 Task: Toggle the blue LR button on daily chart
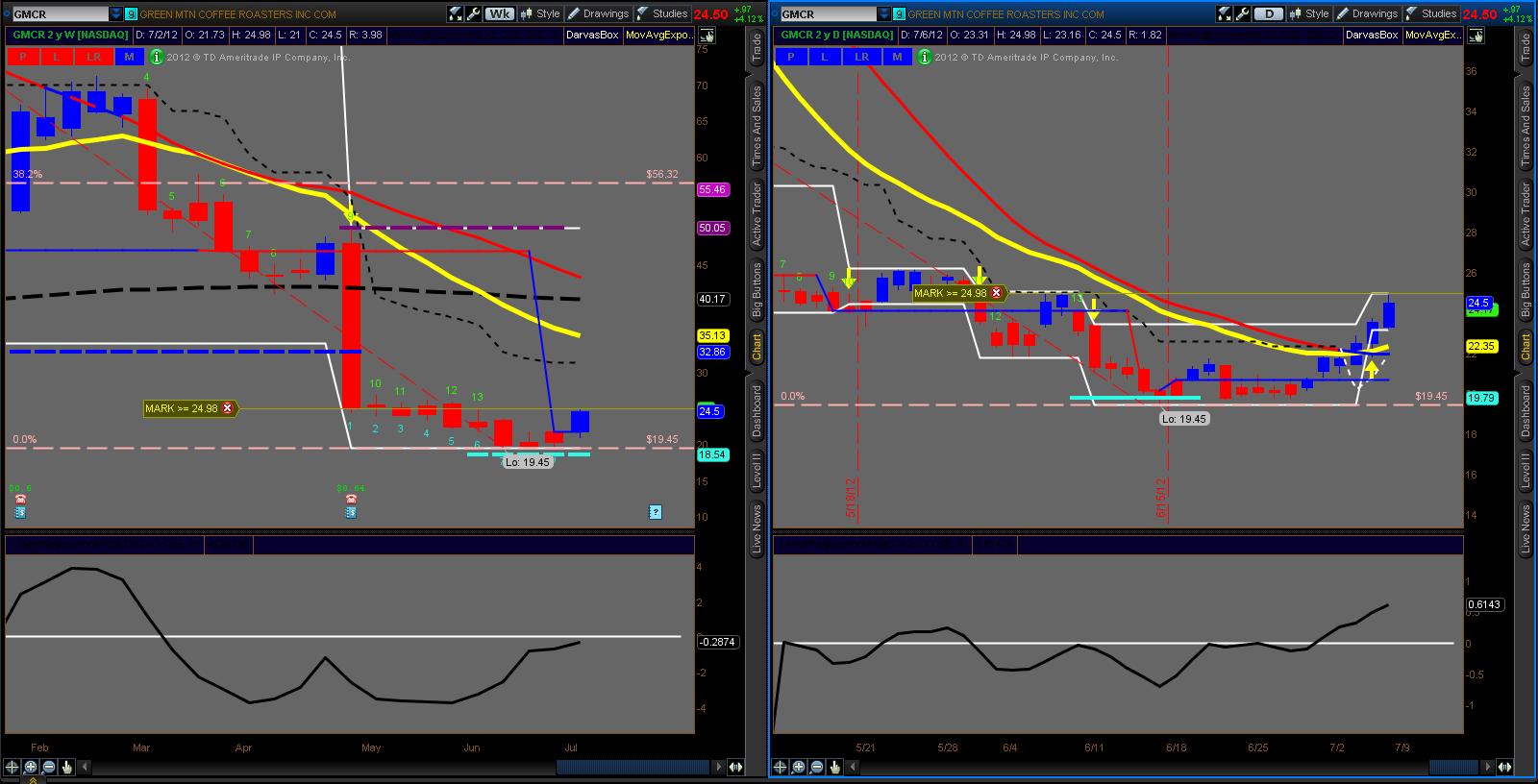pyautogui.click(x=861, y=57)
